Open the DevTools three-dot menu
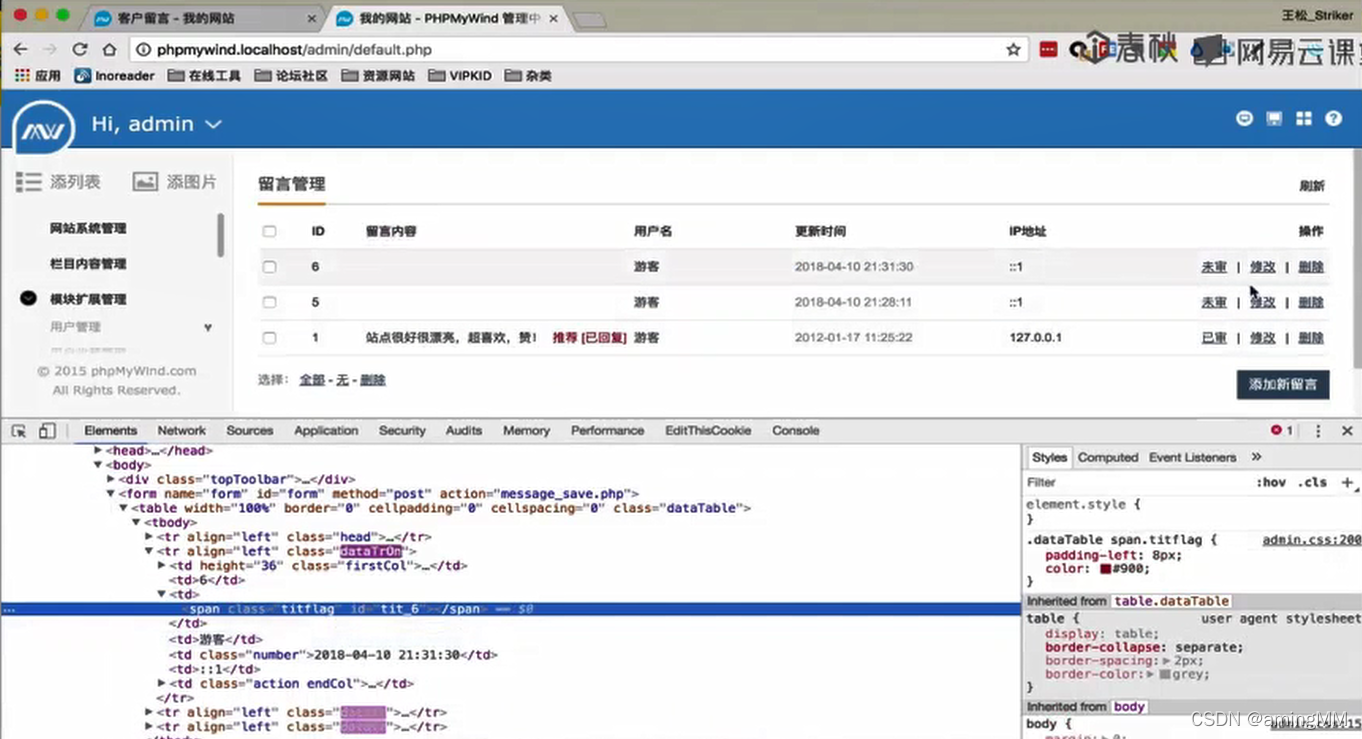The width and height of the screenshot is (1362, 739). pos(1318,431)
